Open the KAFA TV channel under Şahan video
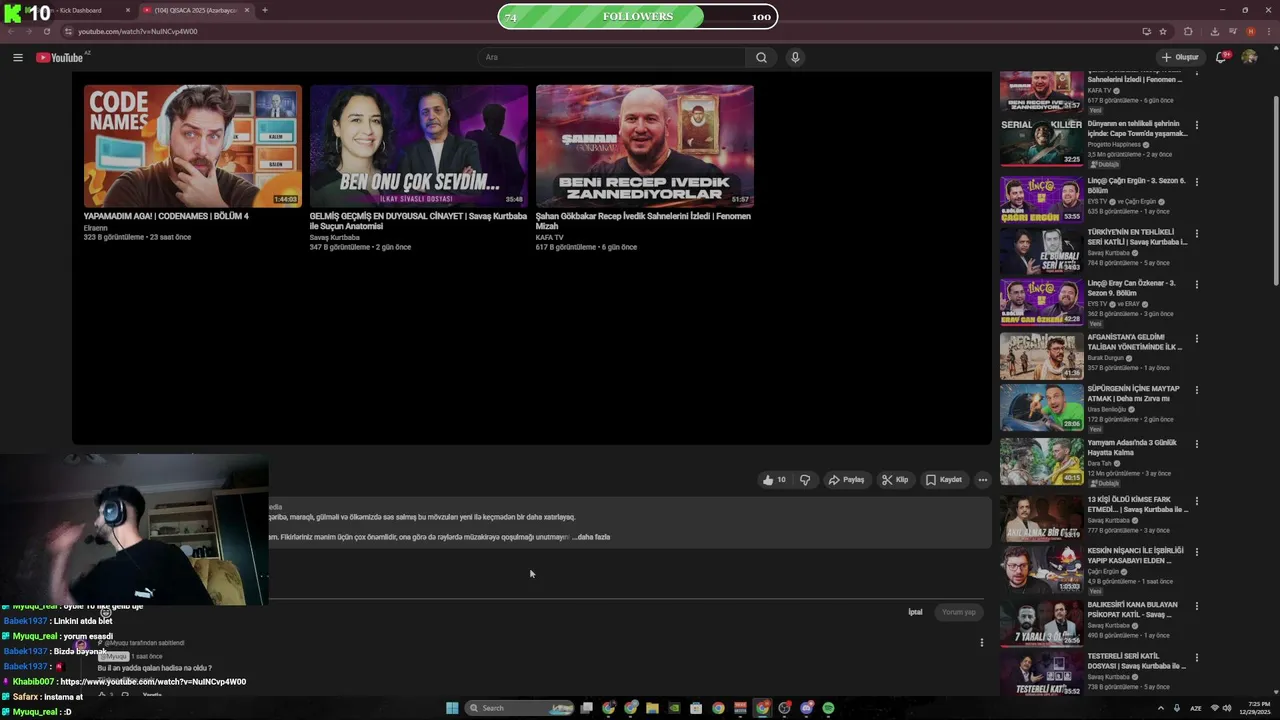Screen dimensions: 1280x720 [550, 238]
